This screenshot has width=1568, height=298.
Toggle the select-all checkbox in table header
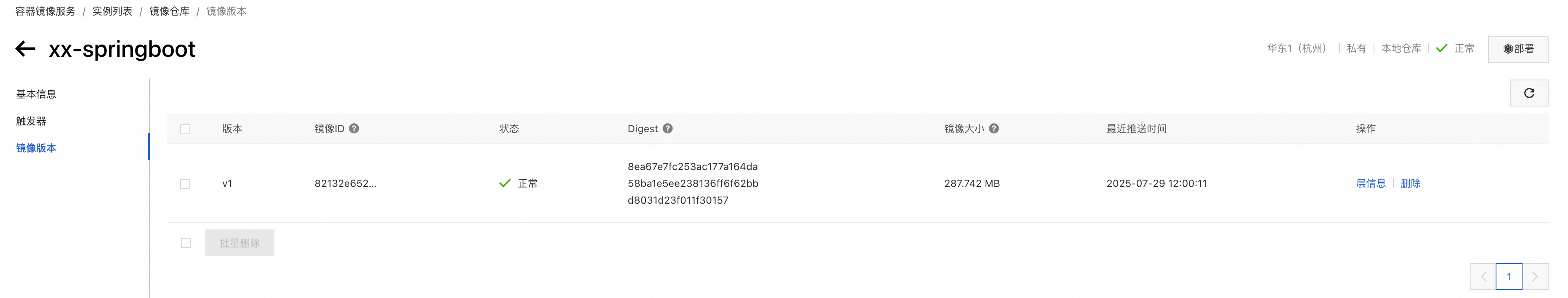coord(186,129)
